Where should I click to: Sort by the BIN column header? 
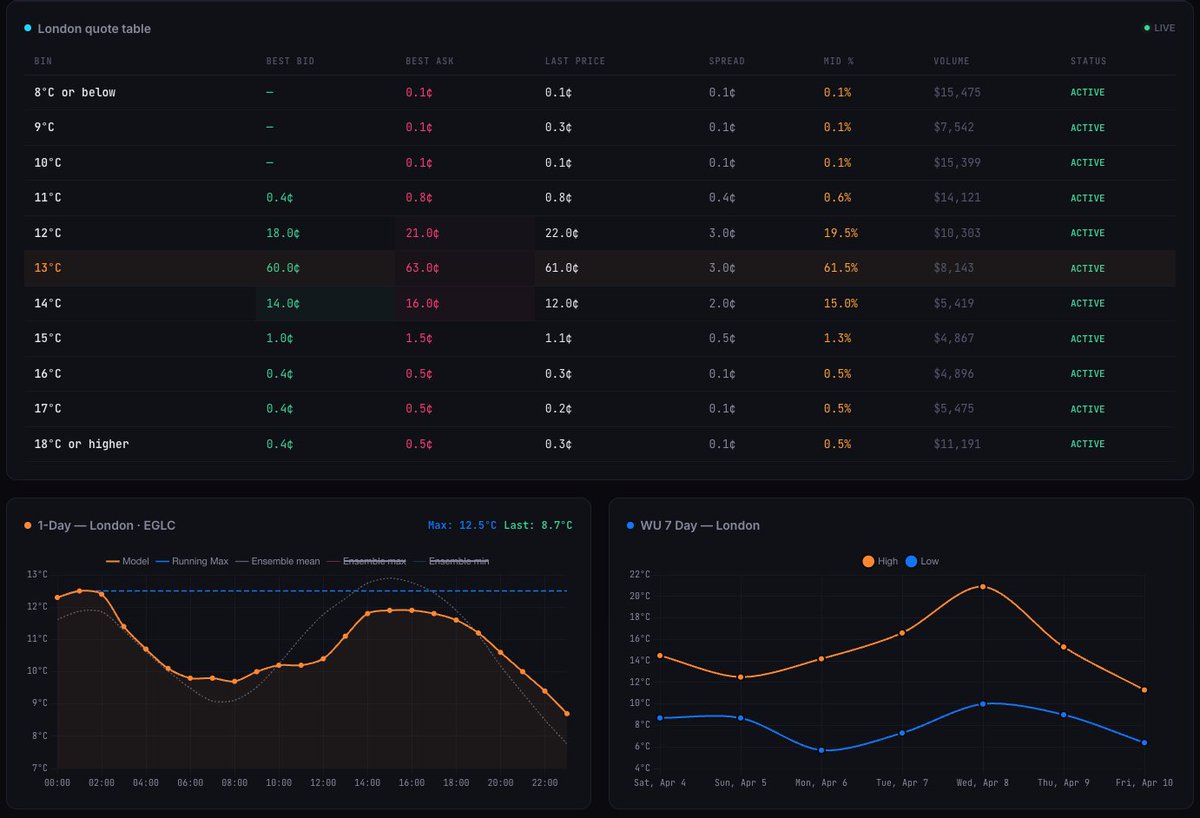[x=43, y=61]
